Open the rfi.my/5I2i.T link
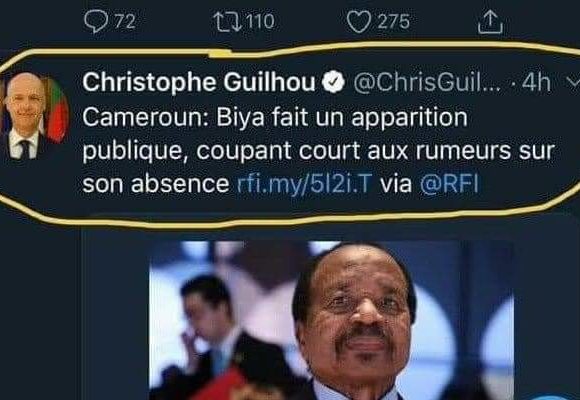The height and width of the screenshot is (400, 580). coord(304,184)
